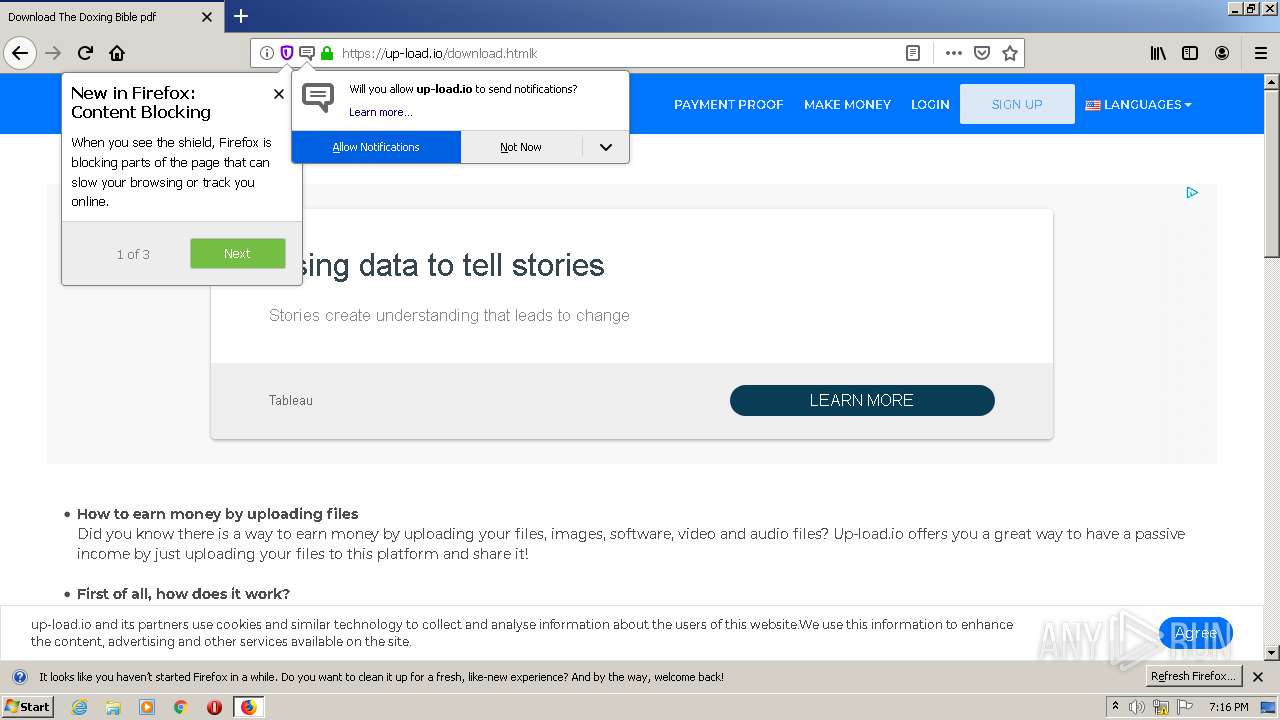Expand the notification options dropdown arrow
Viewport: 1280px width, 720px height.
(x=606, y=147)
